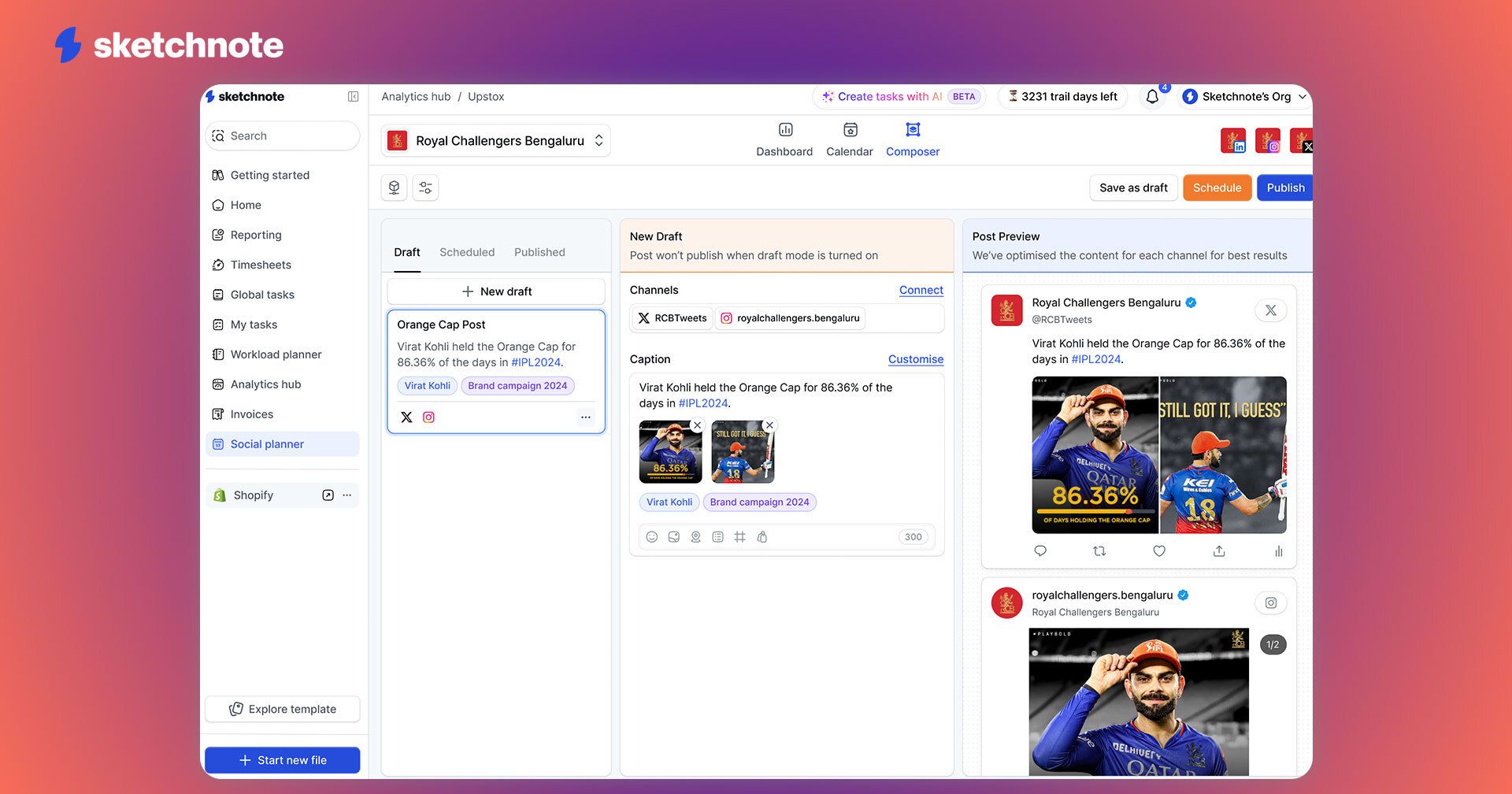The image size is (1512, 794).
Task: Click Start new file
Action: click(x=282, y=760)
